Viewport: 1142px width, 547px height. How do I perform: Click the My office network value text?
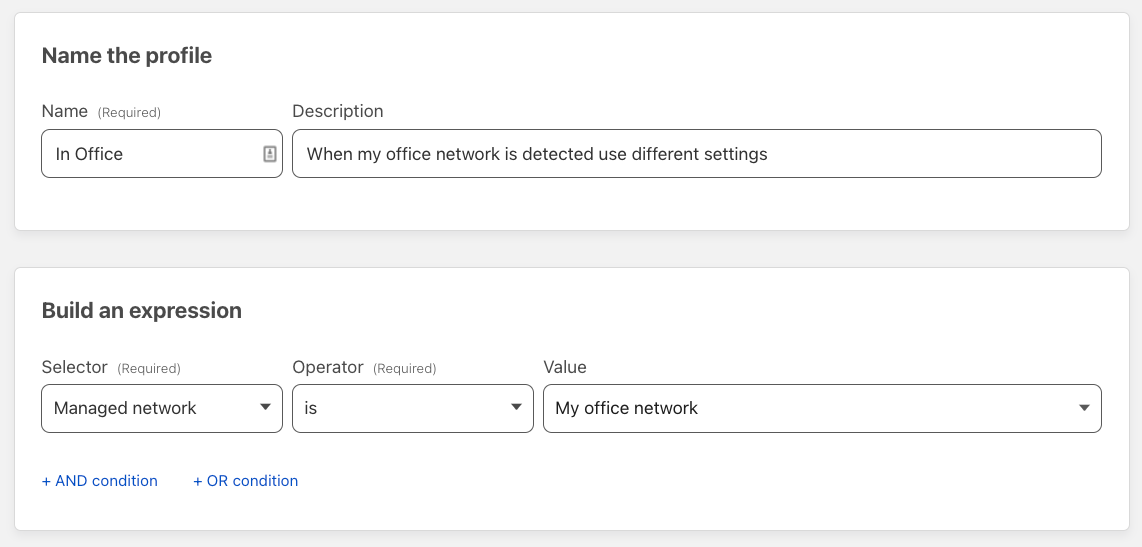[626, 408]
